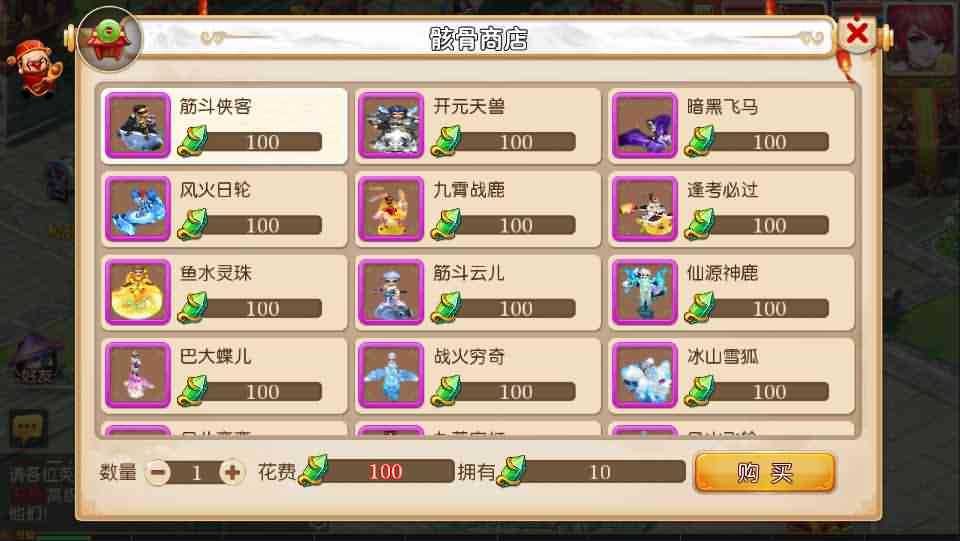This screenshot has height=541, width=960.
Task: Decrease quantity with the minus button
Action: point(158,472)
